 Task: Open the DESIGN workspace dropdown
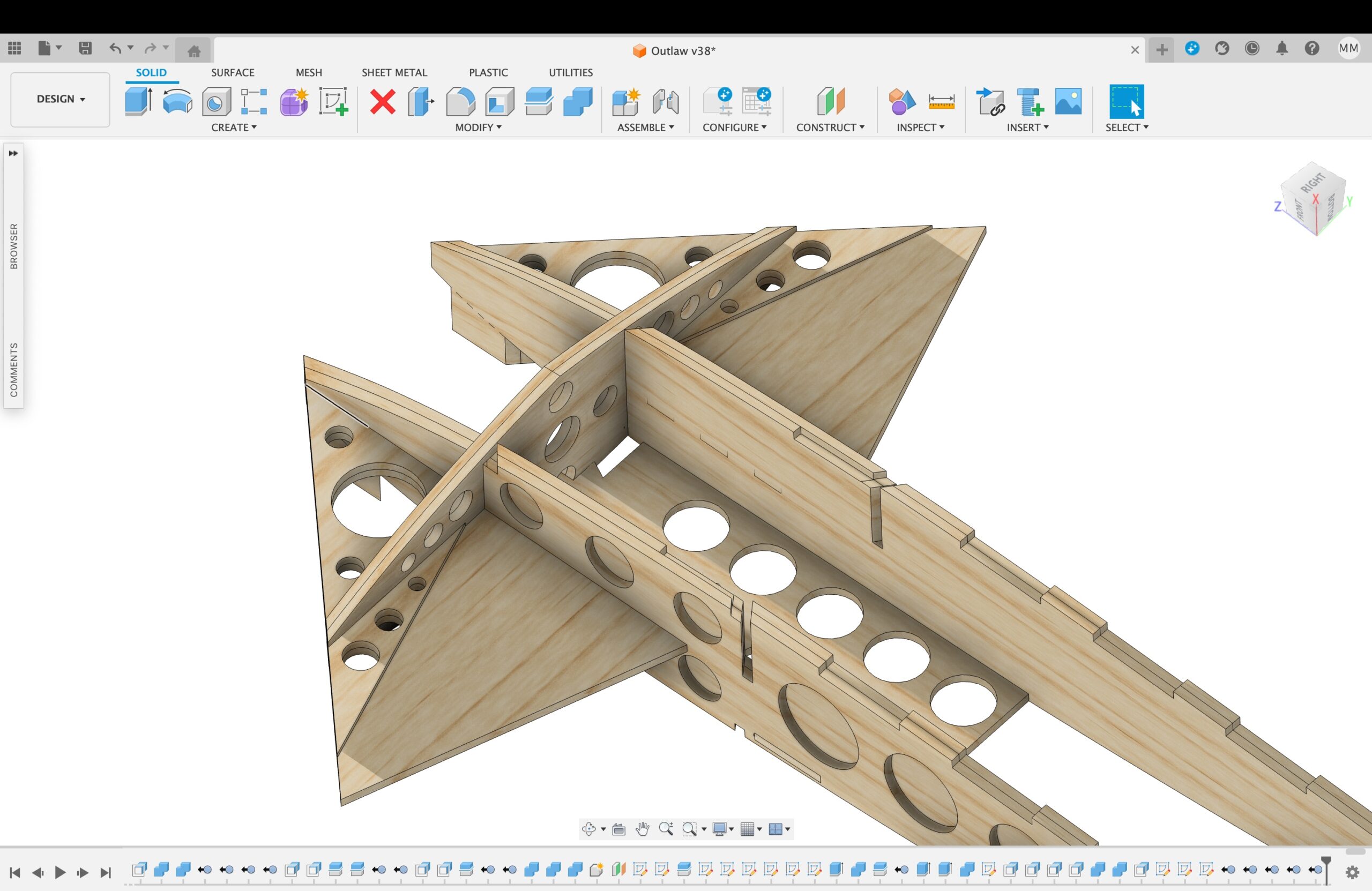click(x=61, y=99)
